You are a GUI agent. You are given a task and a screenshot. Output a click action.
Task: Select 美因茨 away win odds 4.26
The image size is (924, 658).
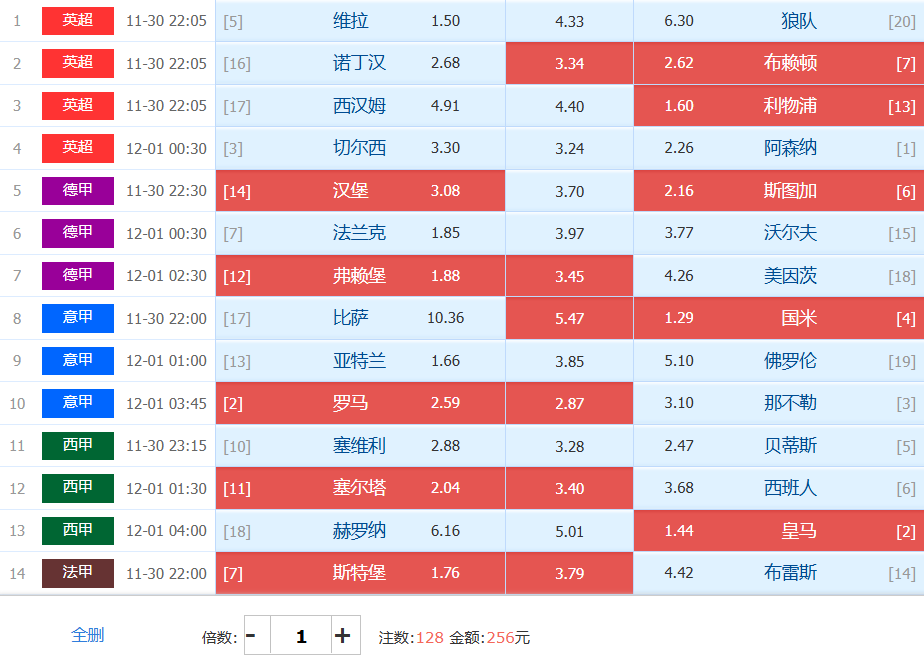(x=778, y=276)
